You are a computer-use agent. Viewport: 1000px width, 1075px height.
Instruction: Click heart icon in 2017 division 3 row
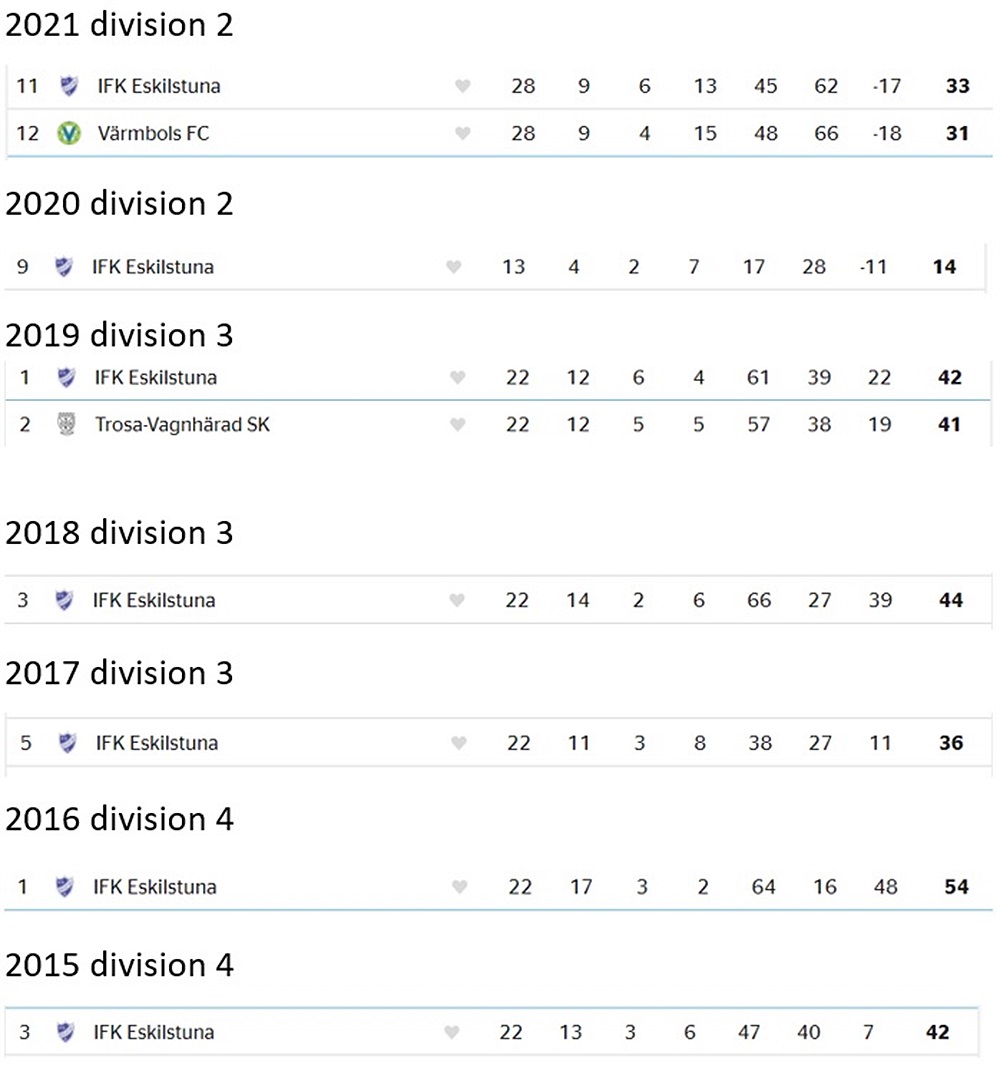(x=459, y=742)
